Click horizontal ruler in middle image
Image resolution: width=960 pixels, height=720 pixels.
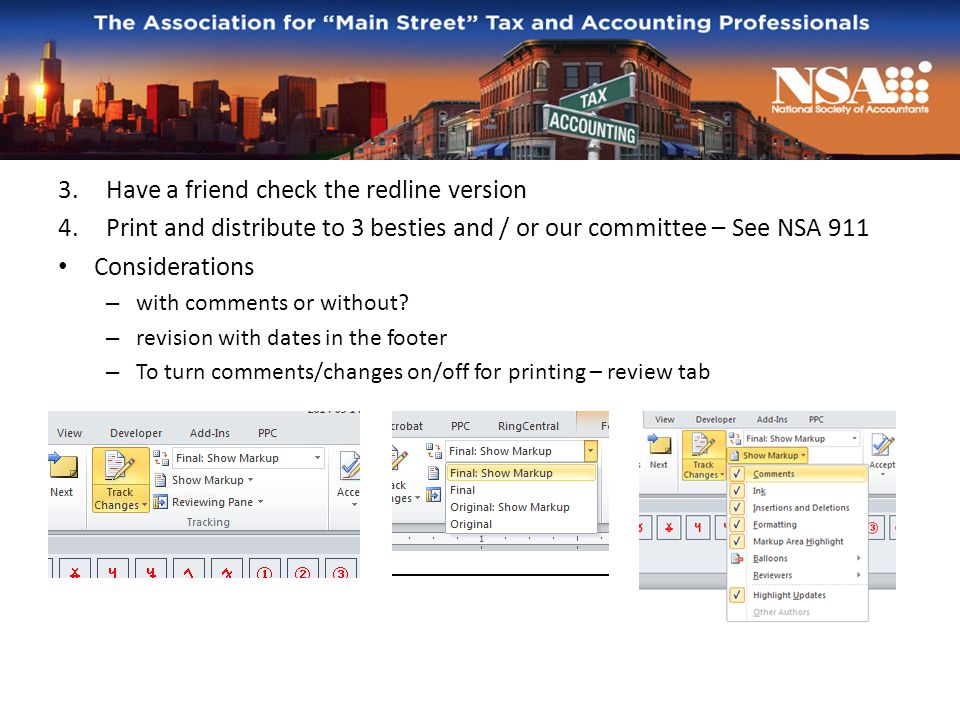coord(500,539)
